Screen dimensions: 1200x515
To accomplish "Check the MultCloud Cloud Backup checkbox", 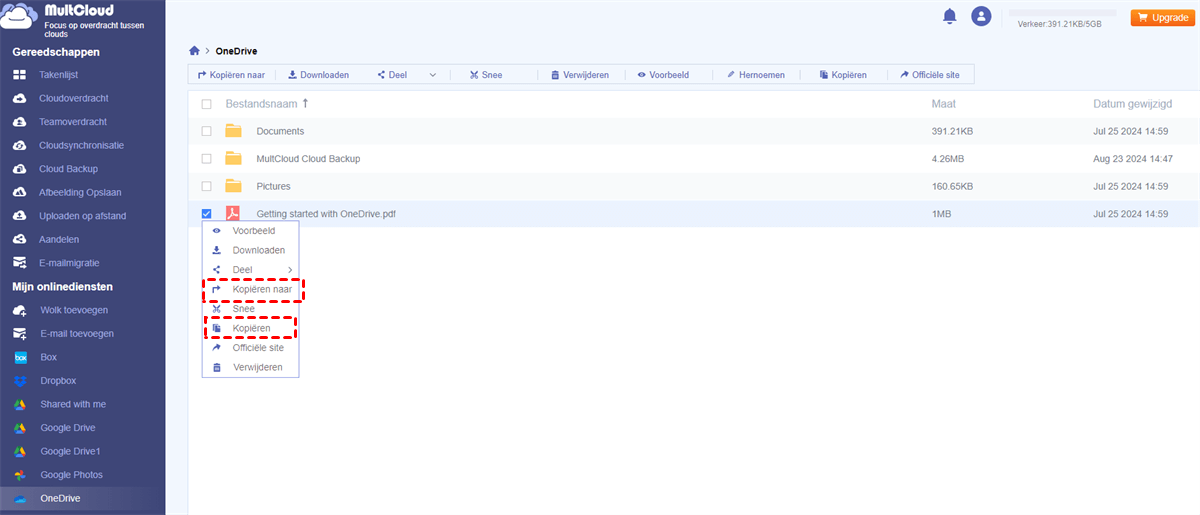I will (x=206, y=158).
